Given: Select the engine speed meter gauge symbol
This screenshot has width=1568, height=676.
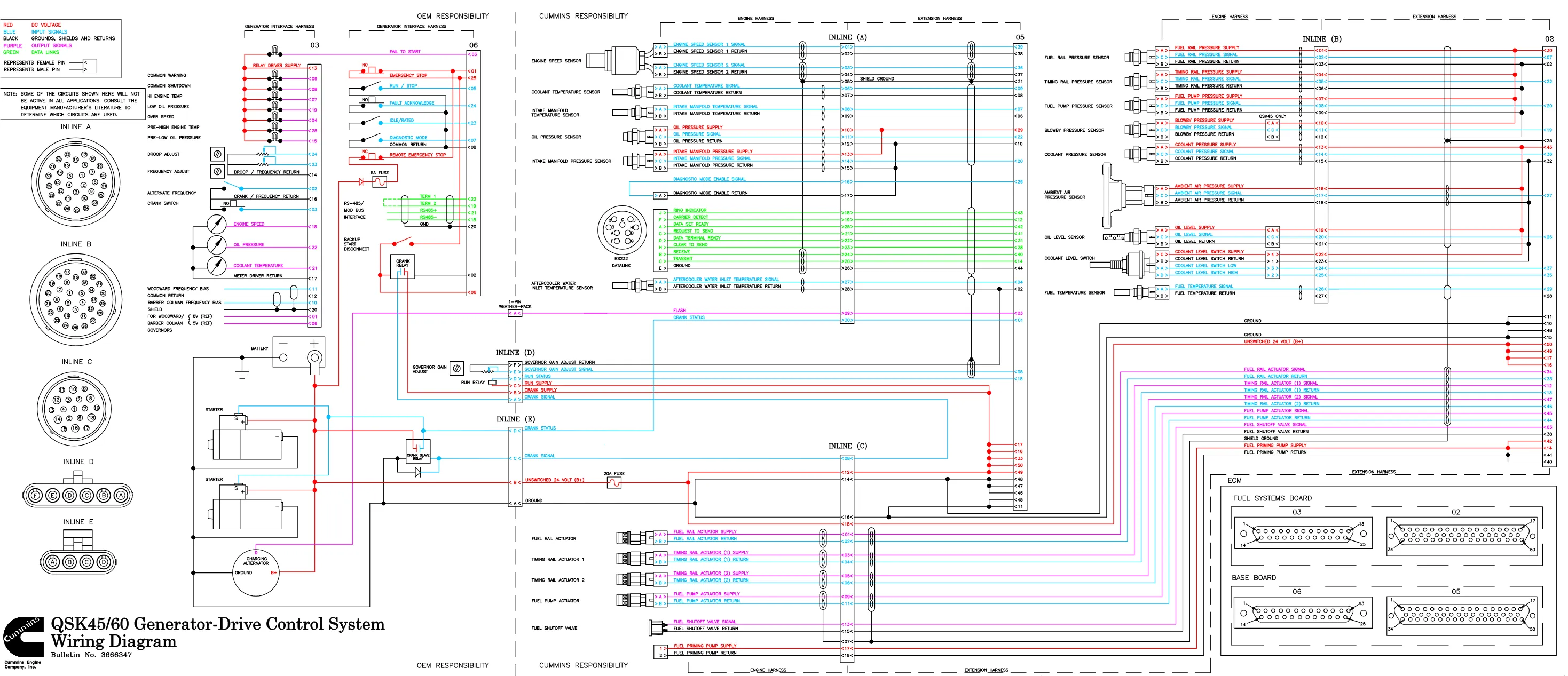Looking at the screenshot, I should pyautogui.click(x=217, y=224).
